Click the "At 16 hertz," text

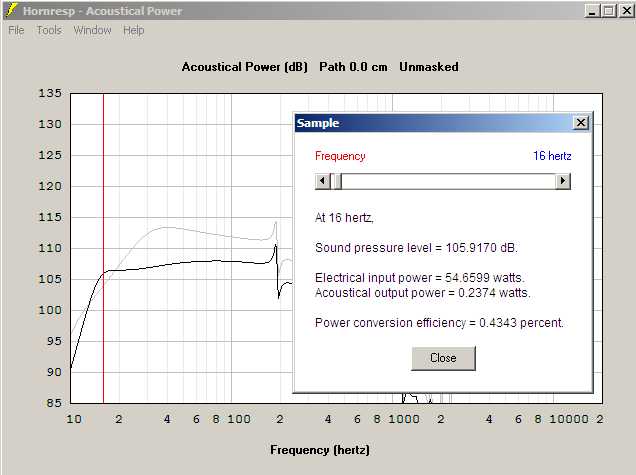tap(344, 218)
